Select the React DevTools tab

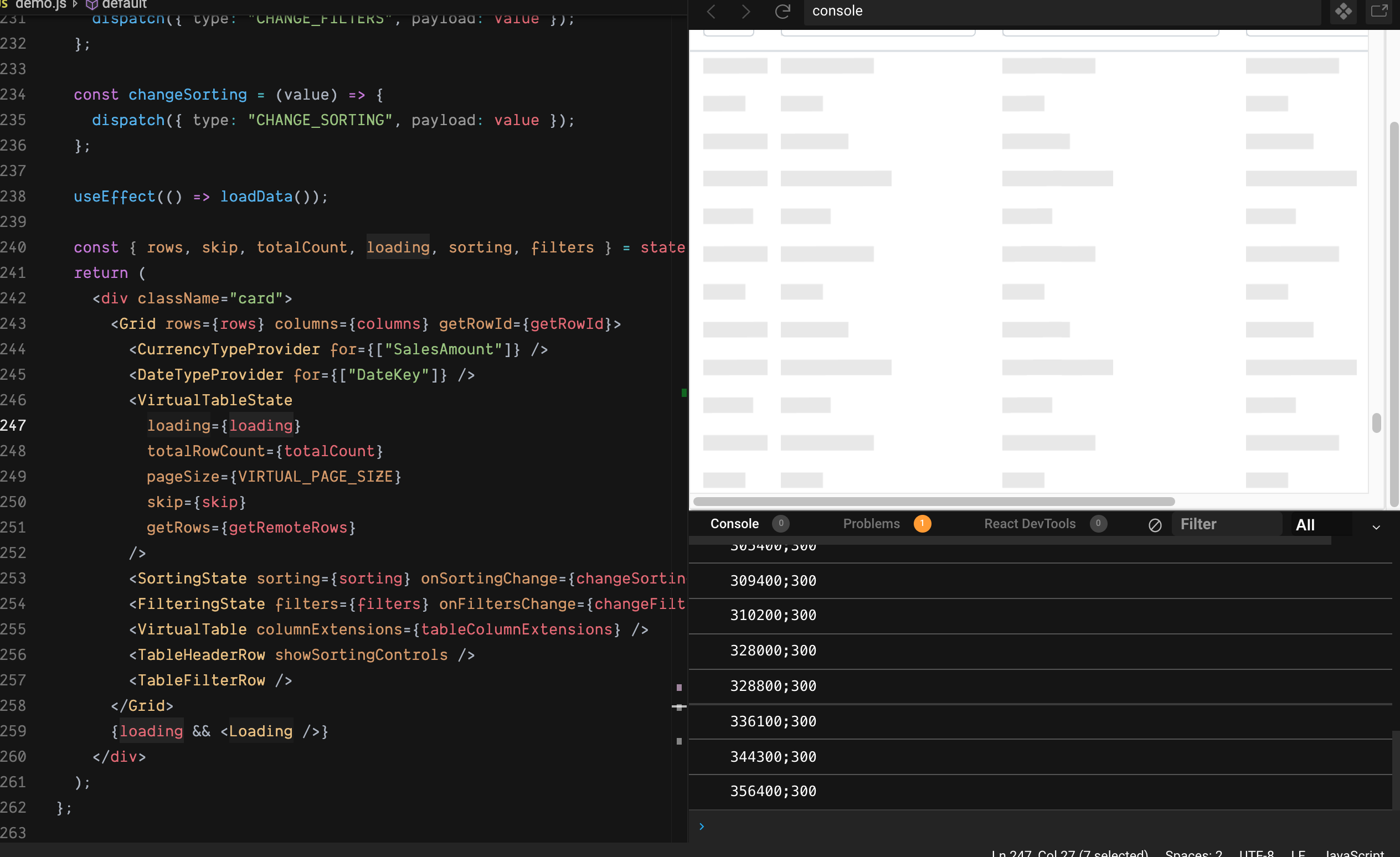[x=1030, y=524]
